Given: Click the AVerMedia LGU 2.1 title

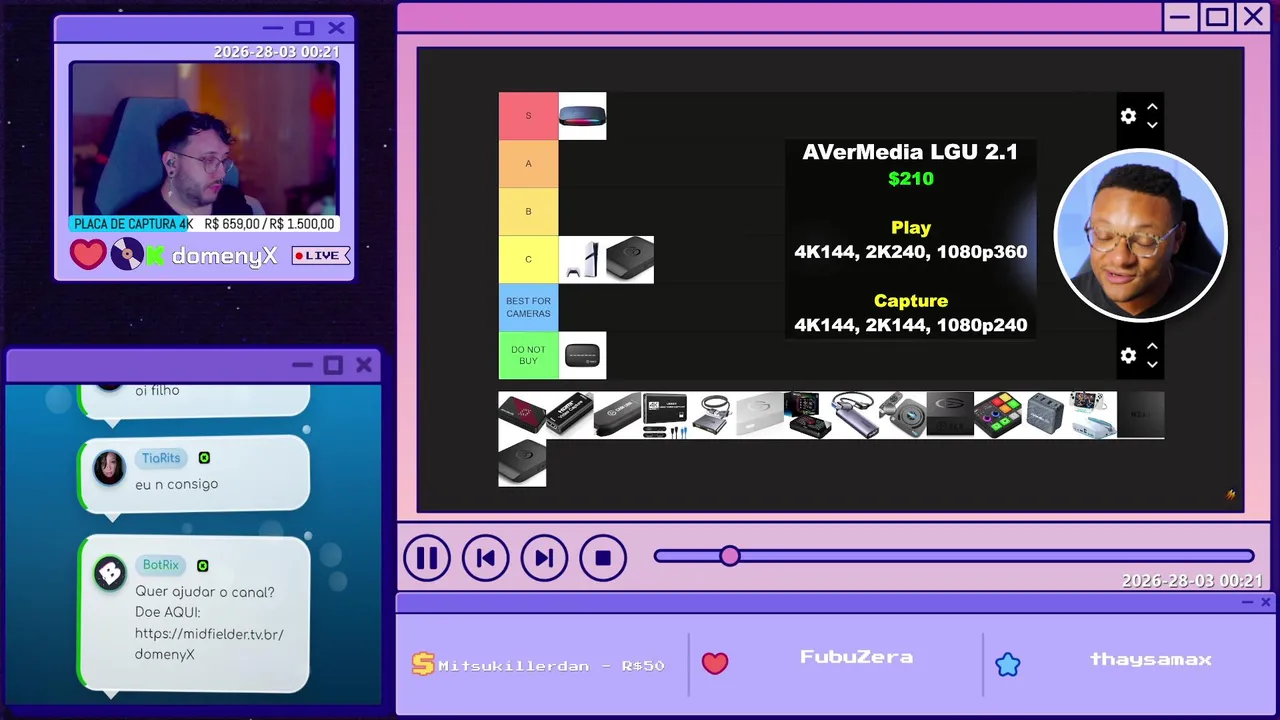Looking at the screenshot, I should [910, 152].
